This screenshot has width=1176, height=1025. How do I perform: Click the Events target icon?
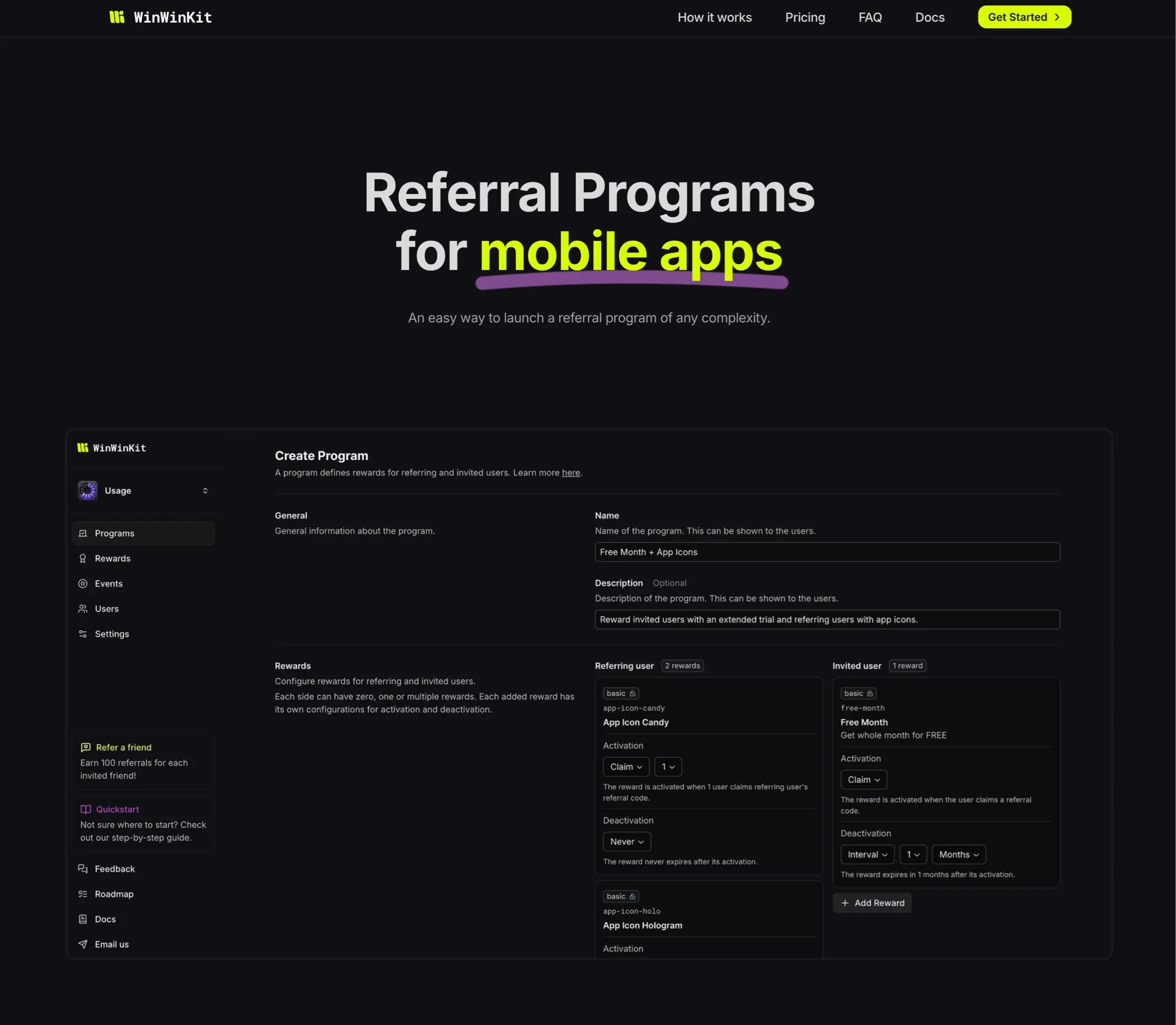tap(83, 583)
